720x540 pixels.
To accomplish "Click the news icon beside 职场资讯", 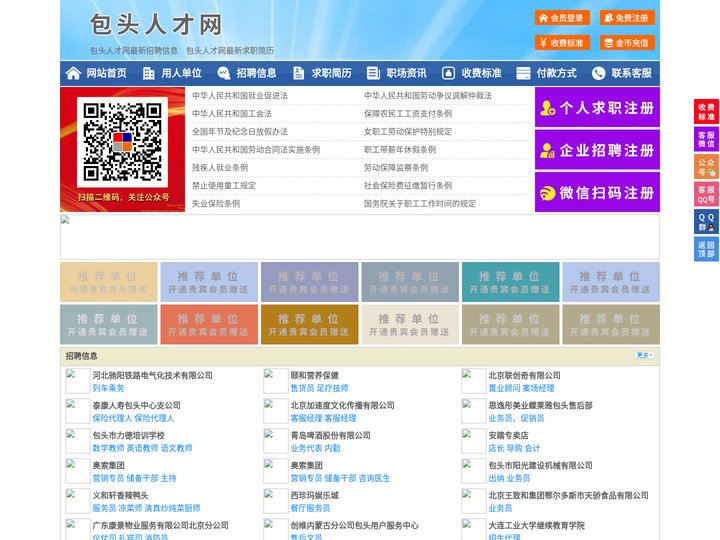I will [373, 73].
